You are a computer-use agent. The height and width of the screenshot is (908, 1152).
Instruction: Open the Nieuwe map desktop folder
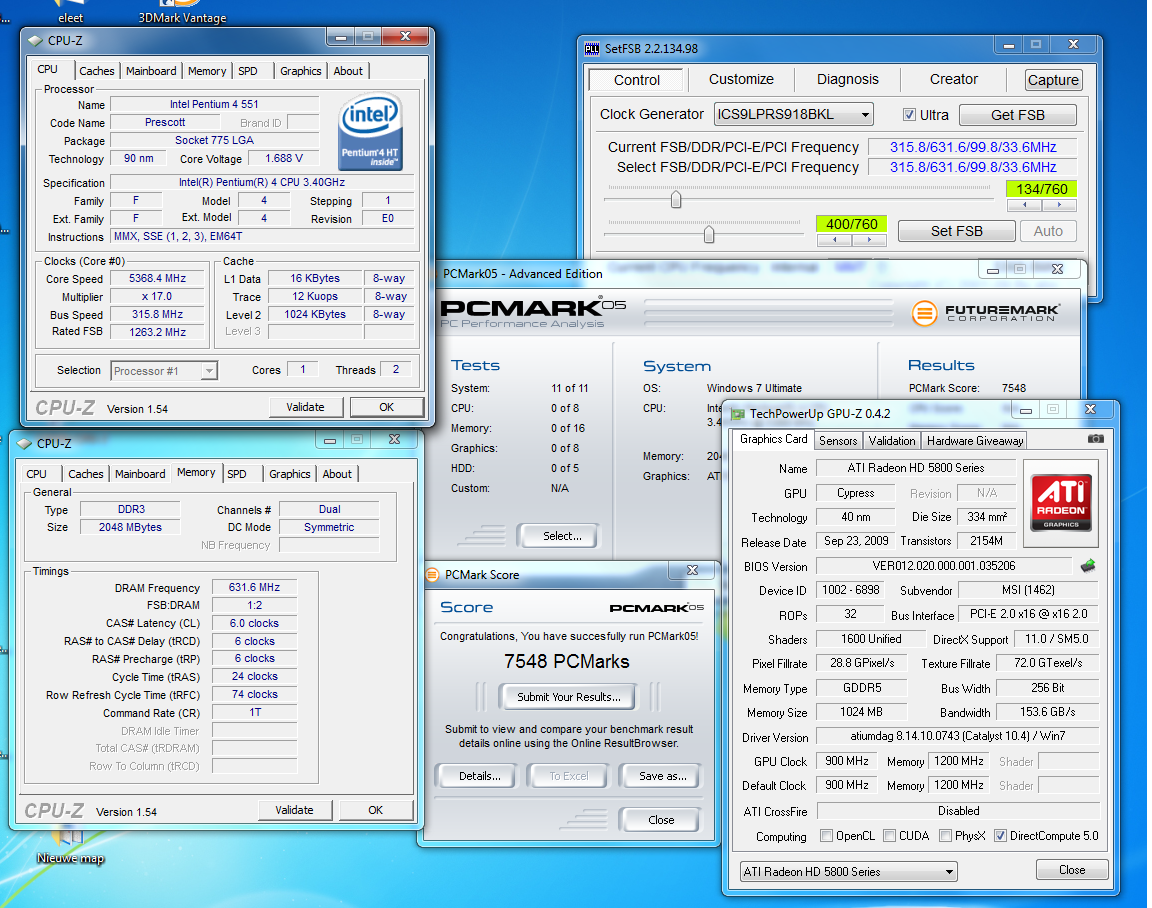tap(71, 847)
